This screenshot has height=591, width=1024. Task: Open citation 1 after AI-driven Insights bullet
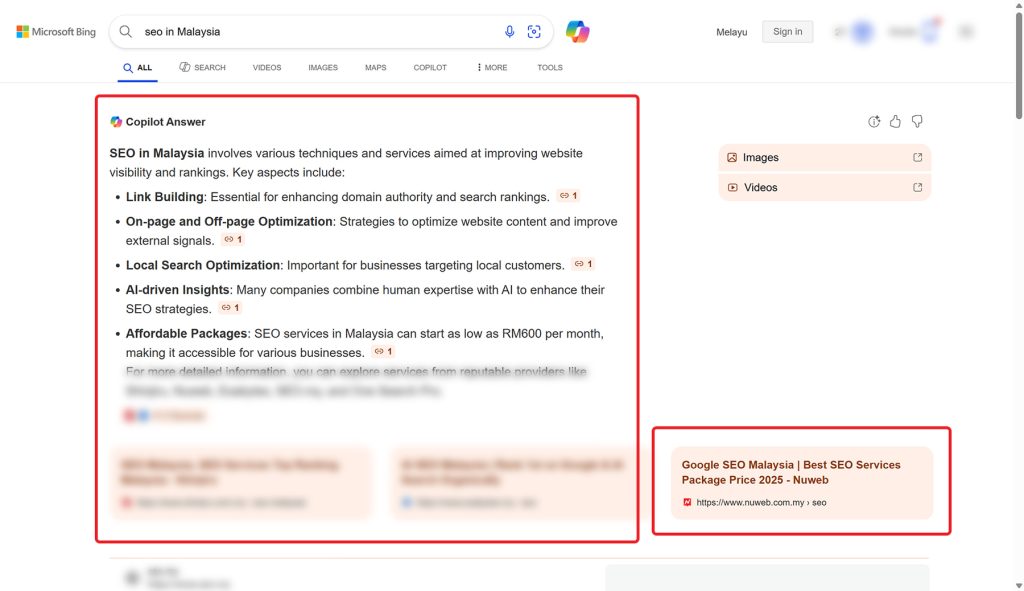pos(230,308)
